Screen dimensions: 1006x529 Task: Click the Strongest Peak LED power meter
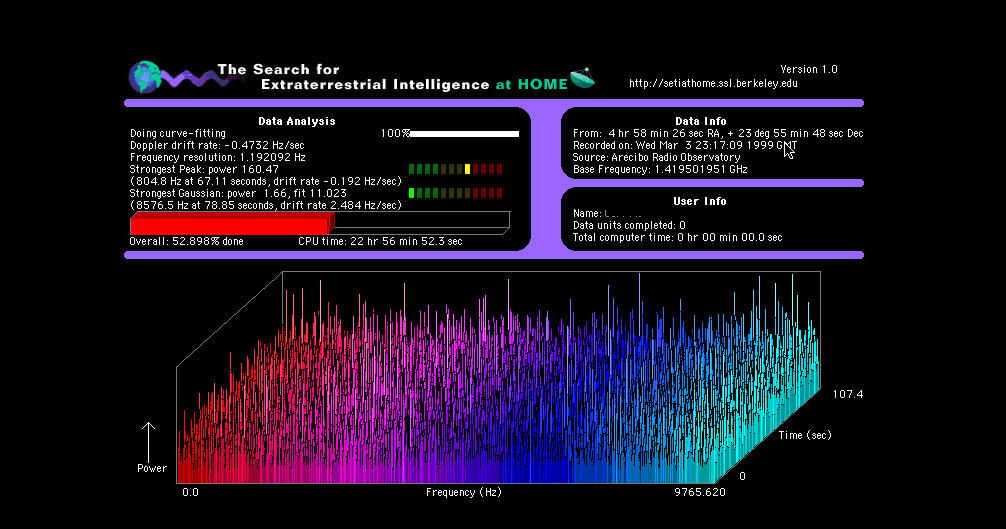456,169
